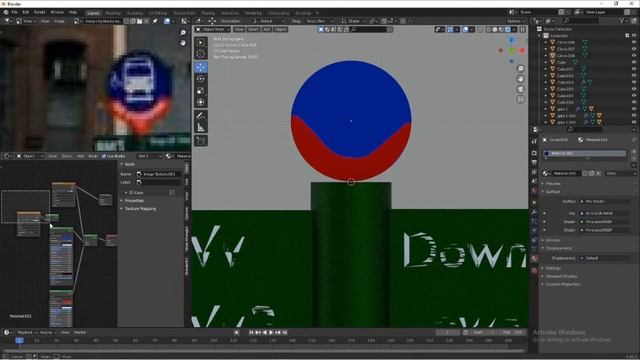This screenshot has height=360, width=640.
Task: Click the viewport zoom magnifier gizmo
Action: tap(520, 68)
